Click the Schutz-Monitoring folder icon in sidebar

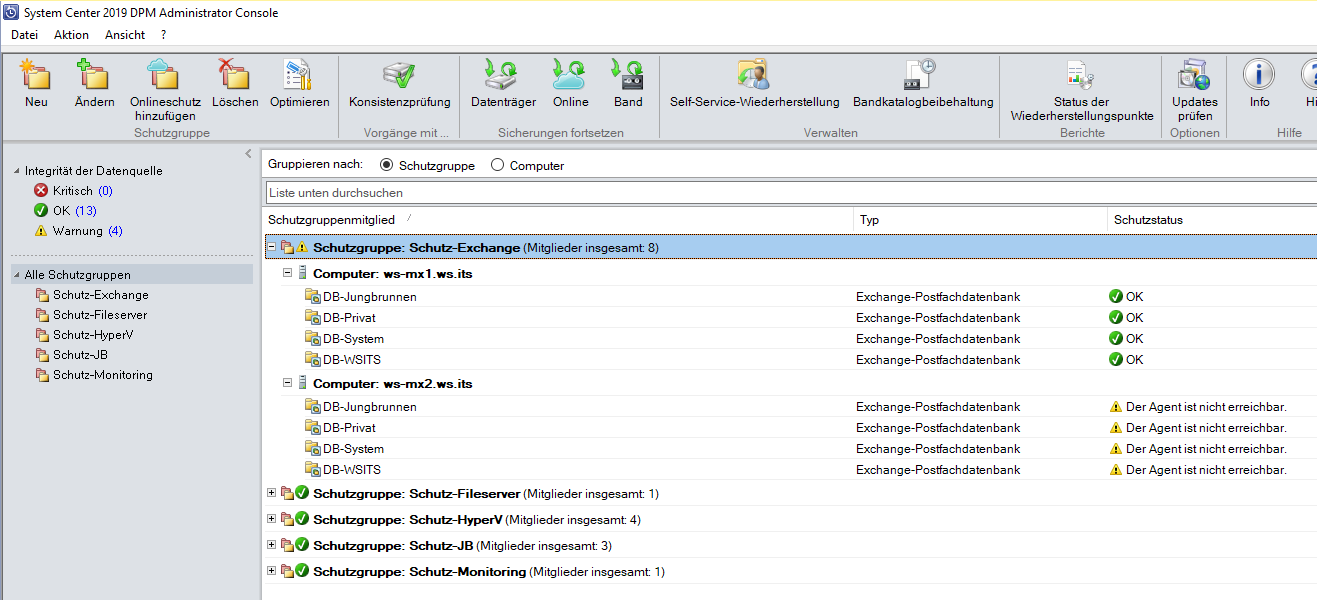42,375
